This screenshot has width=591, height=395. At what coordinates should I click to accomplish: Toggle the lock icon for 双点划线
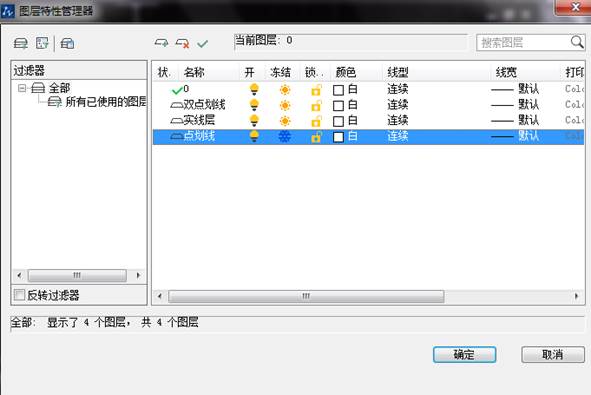316,106
